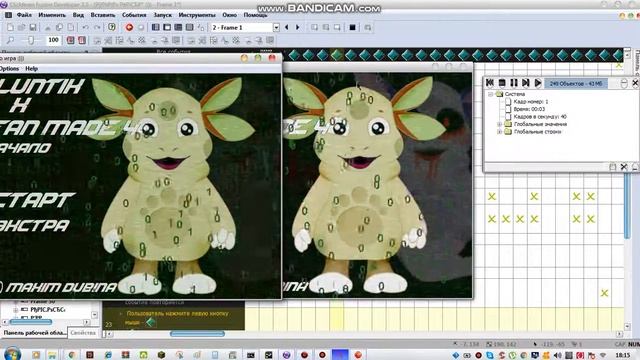Click the Undo toolbar icon
The image size is (640, 360).
coord(85,27)
